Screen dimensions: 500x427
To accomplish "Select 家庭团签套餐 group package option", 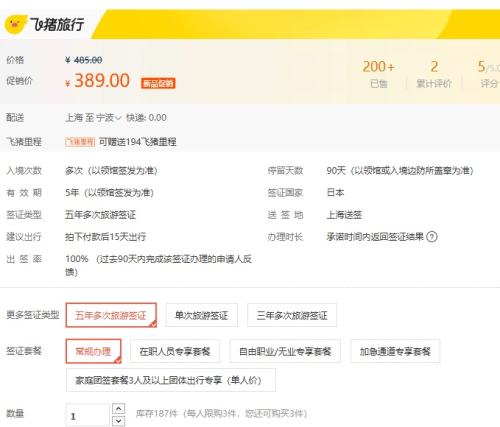I will point(171,380).
